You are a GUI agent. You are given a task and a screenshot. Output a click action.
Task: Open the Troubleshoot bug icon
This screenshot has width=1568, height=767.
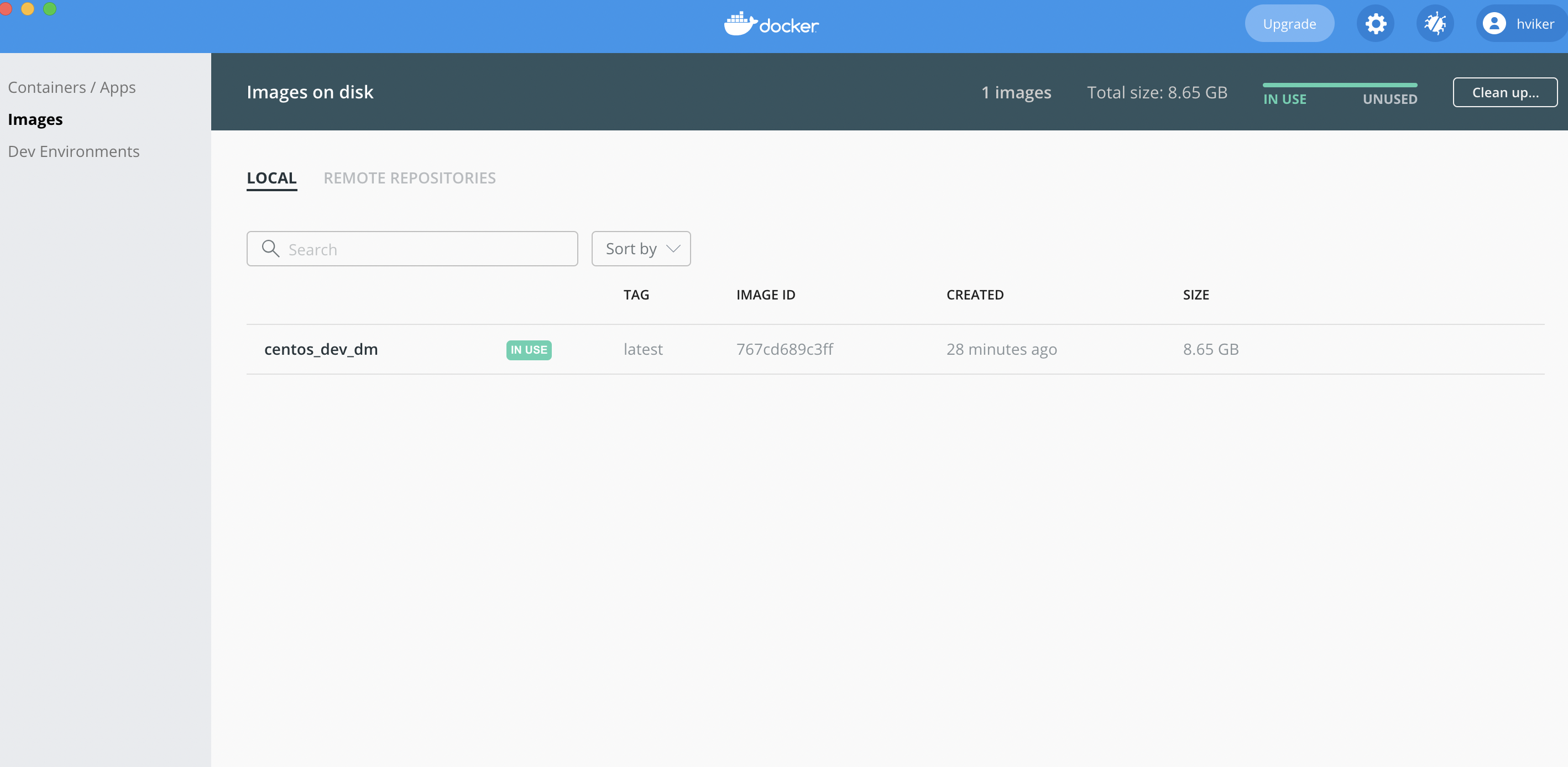(x=1435, y=24)
